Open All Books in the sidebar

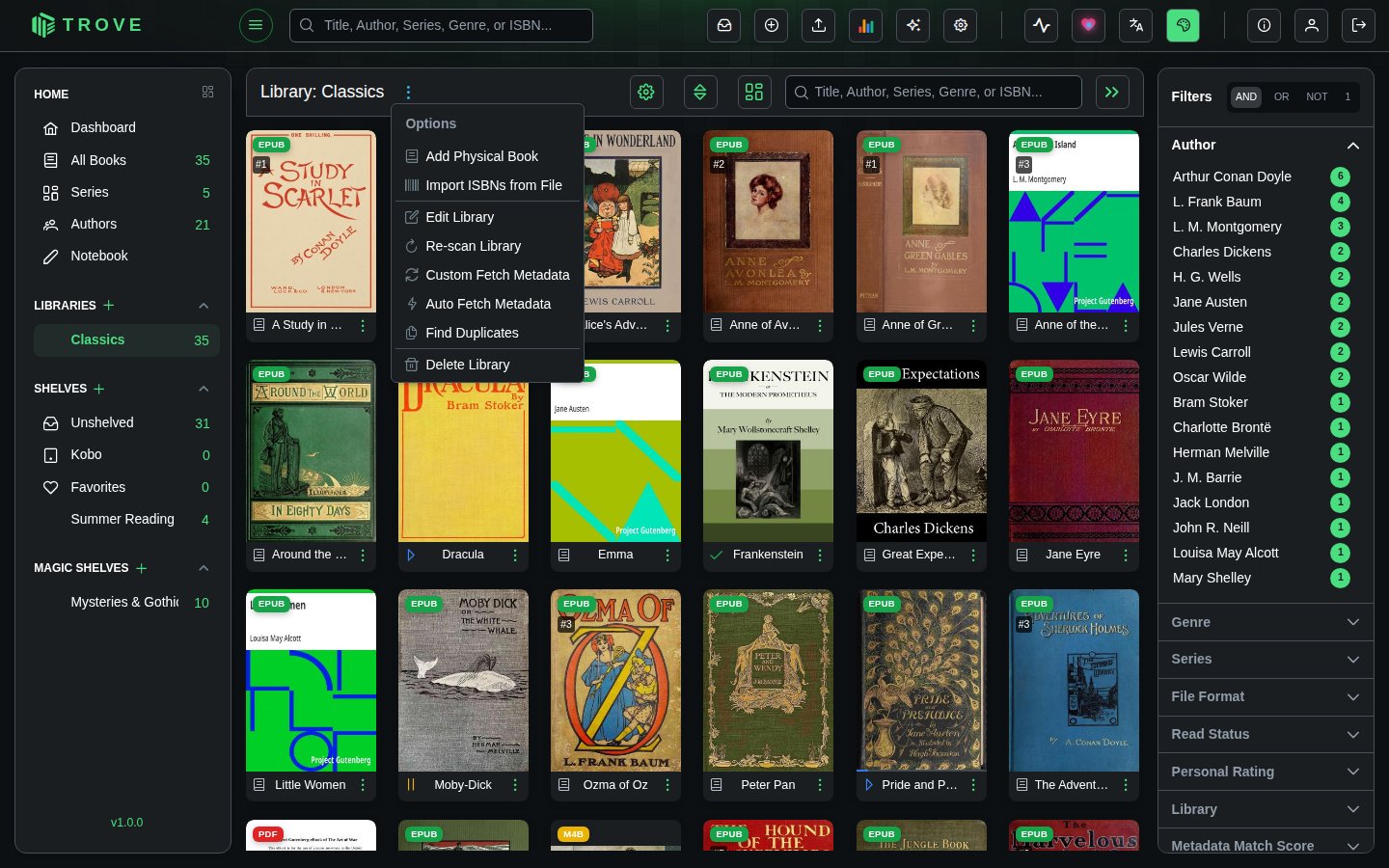coord(126,160)
